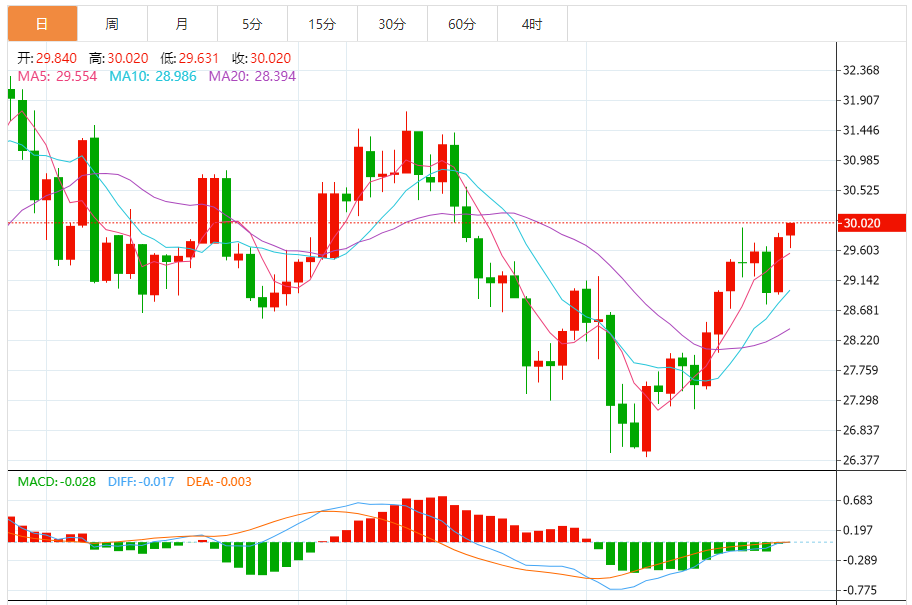The width and height of the screenshot is (912, 605).
Task: Click the close price 收 value
Action: [x=270, y=58]
